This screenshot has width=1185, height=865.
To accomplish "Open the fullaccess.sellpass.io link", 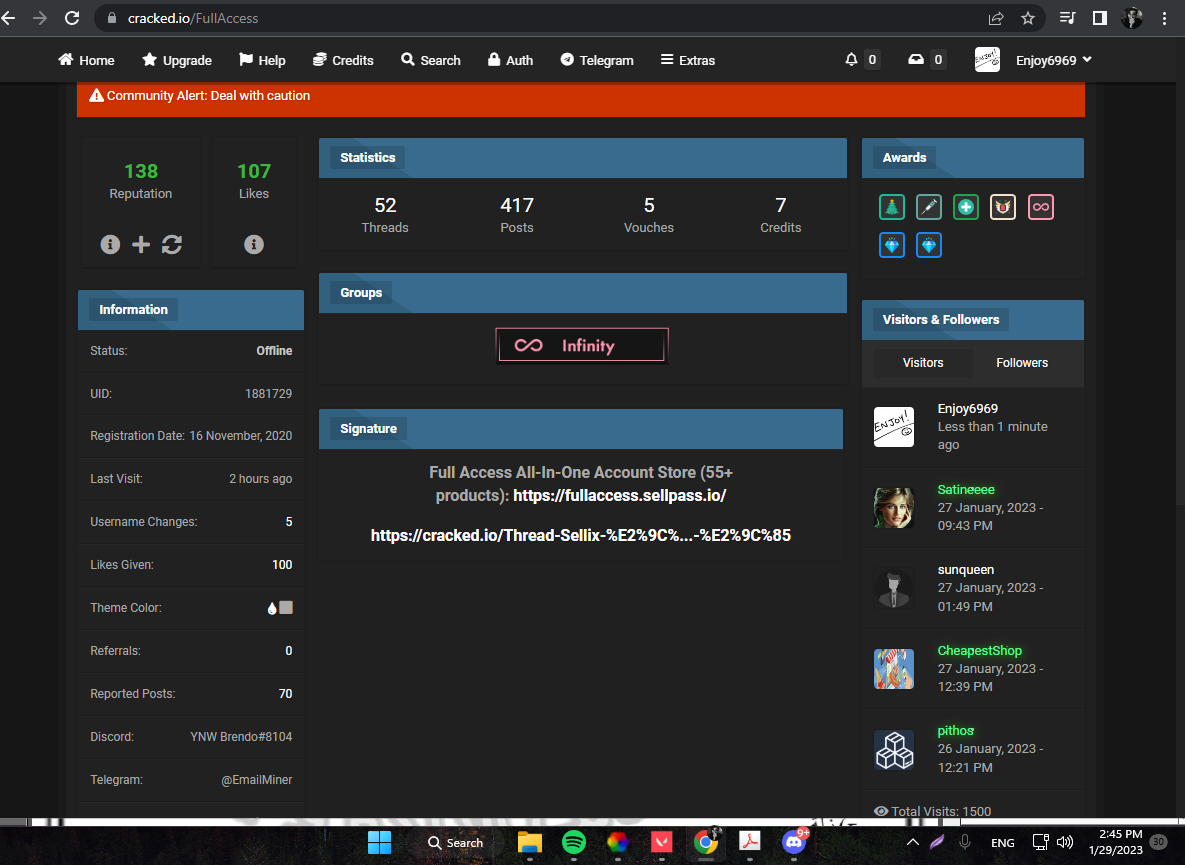I will pyautogui.click(x=620, y=496).
